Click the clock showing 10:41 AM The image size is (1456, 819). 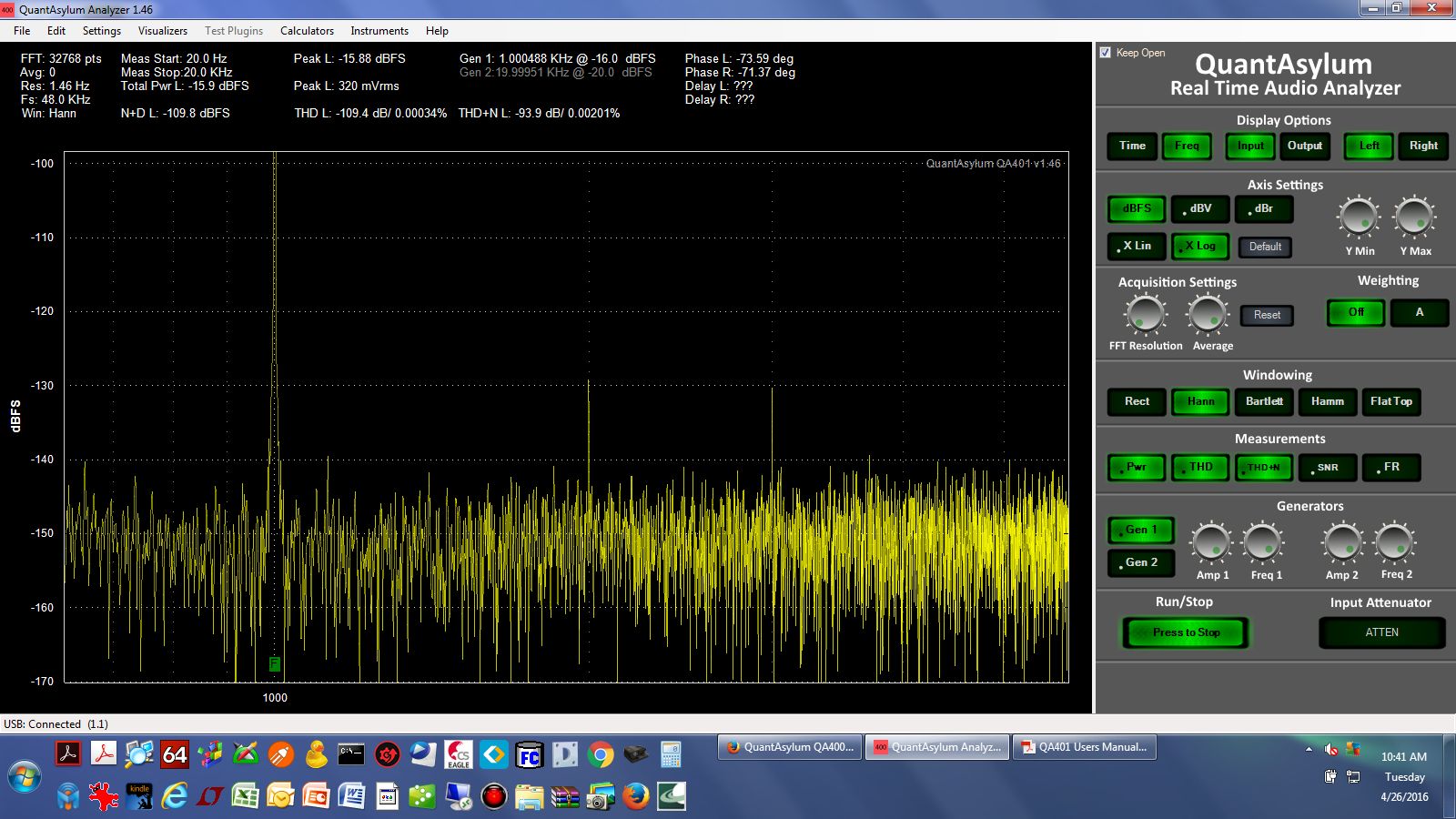tap(1404, 757)
